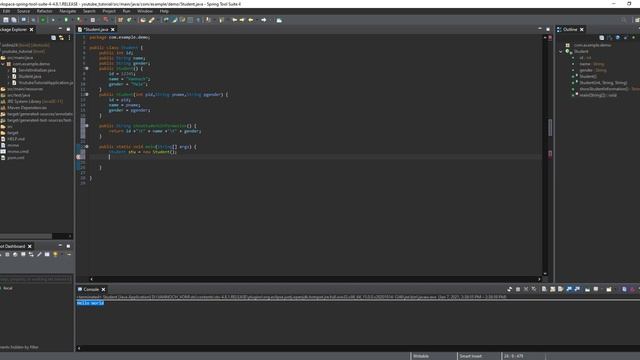Open the Refactor menu
The width and height of the screenshot is (640, 360).
(x=44, y=11)
